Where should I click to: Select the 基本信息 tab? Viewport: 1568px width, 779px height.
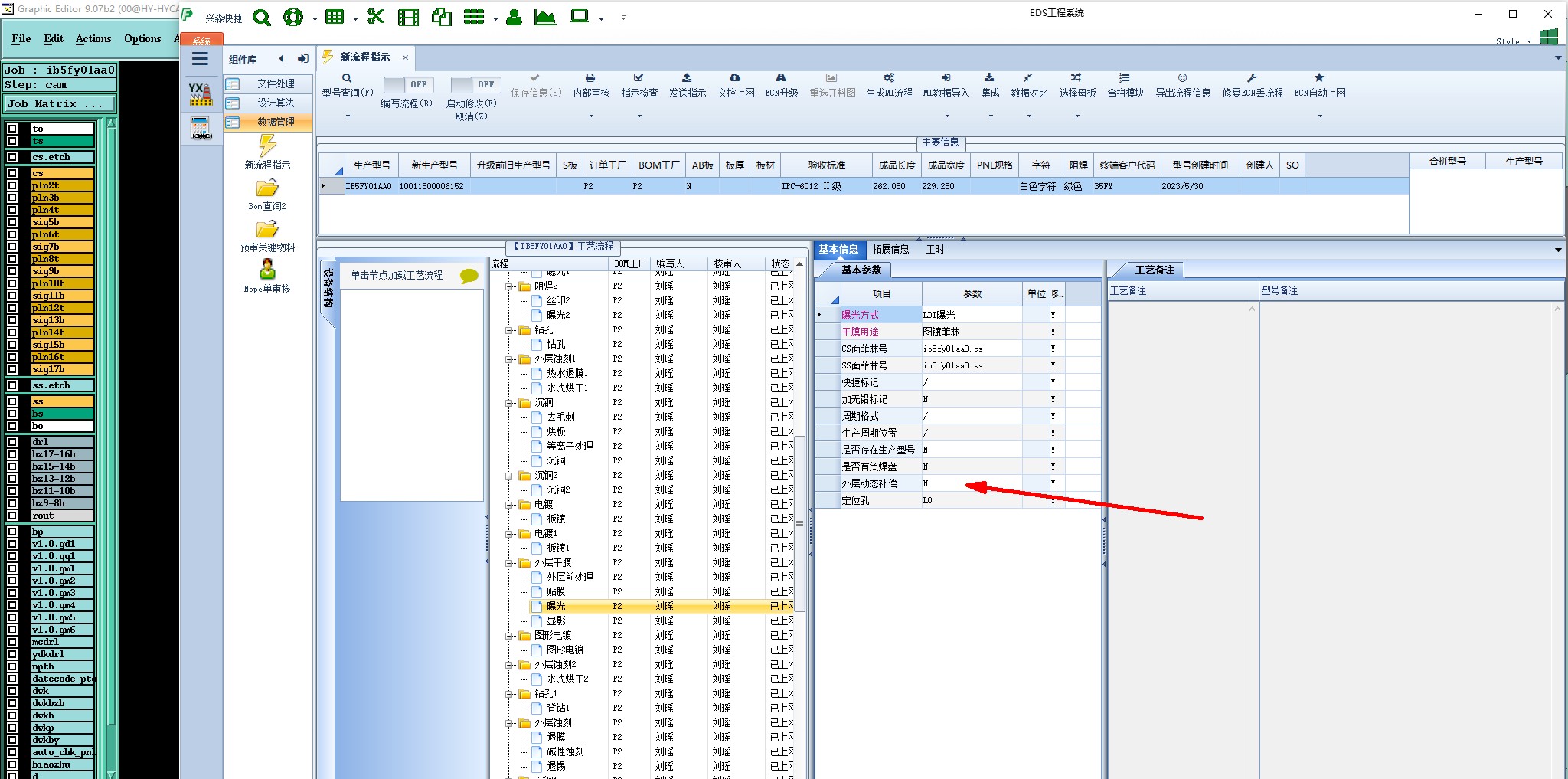pyautogui.click(x=838, y=249)
